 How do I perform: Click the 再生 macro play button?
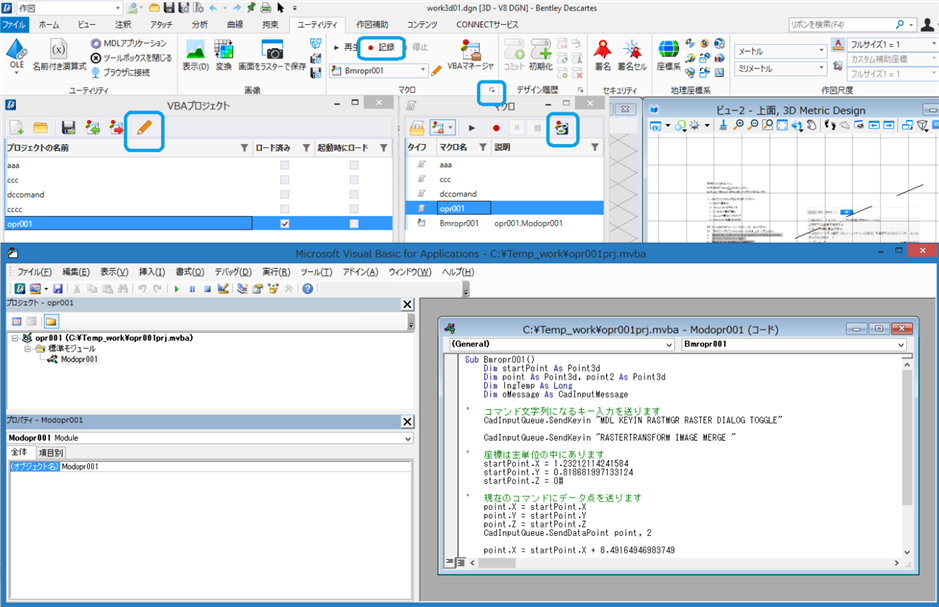346,47
